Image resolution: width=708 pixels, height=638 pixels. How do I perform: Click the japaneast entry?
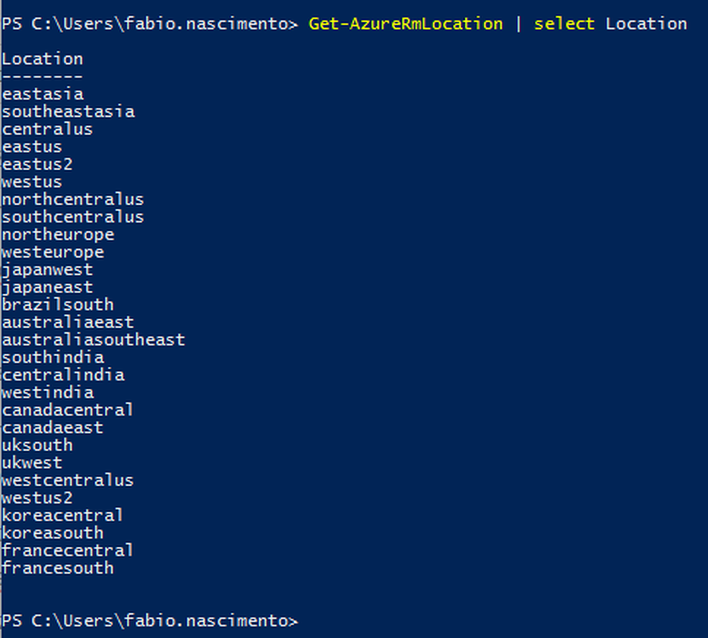47,287
